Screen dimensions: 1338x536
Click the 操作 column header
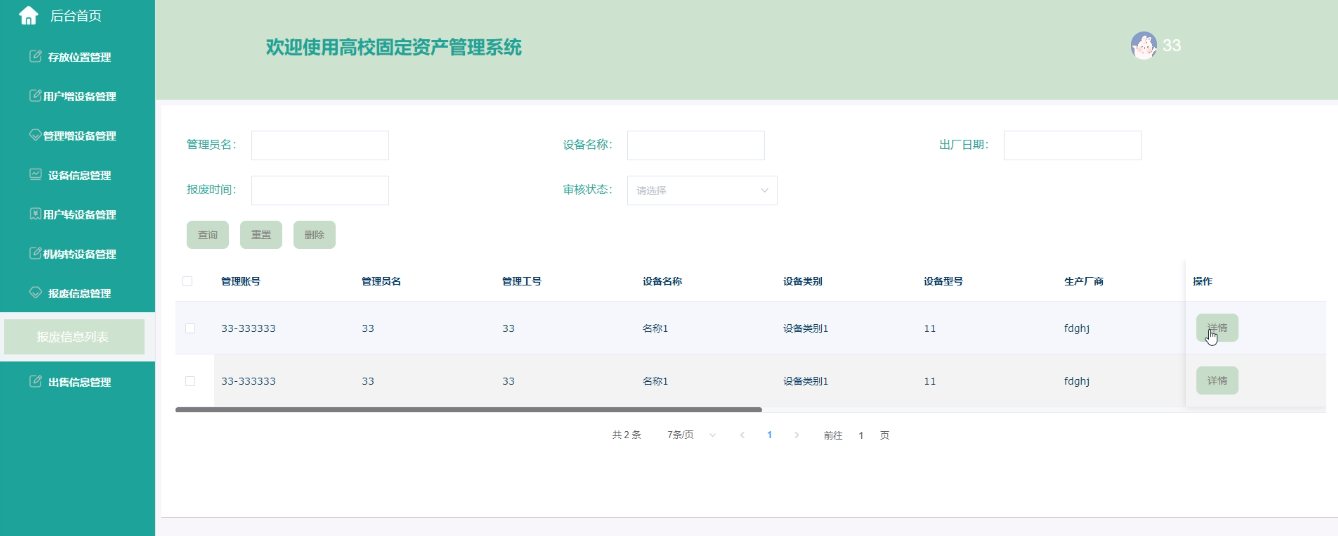tap(1203, 281)
